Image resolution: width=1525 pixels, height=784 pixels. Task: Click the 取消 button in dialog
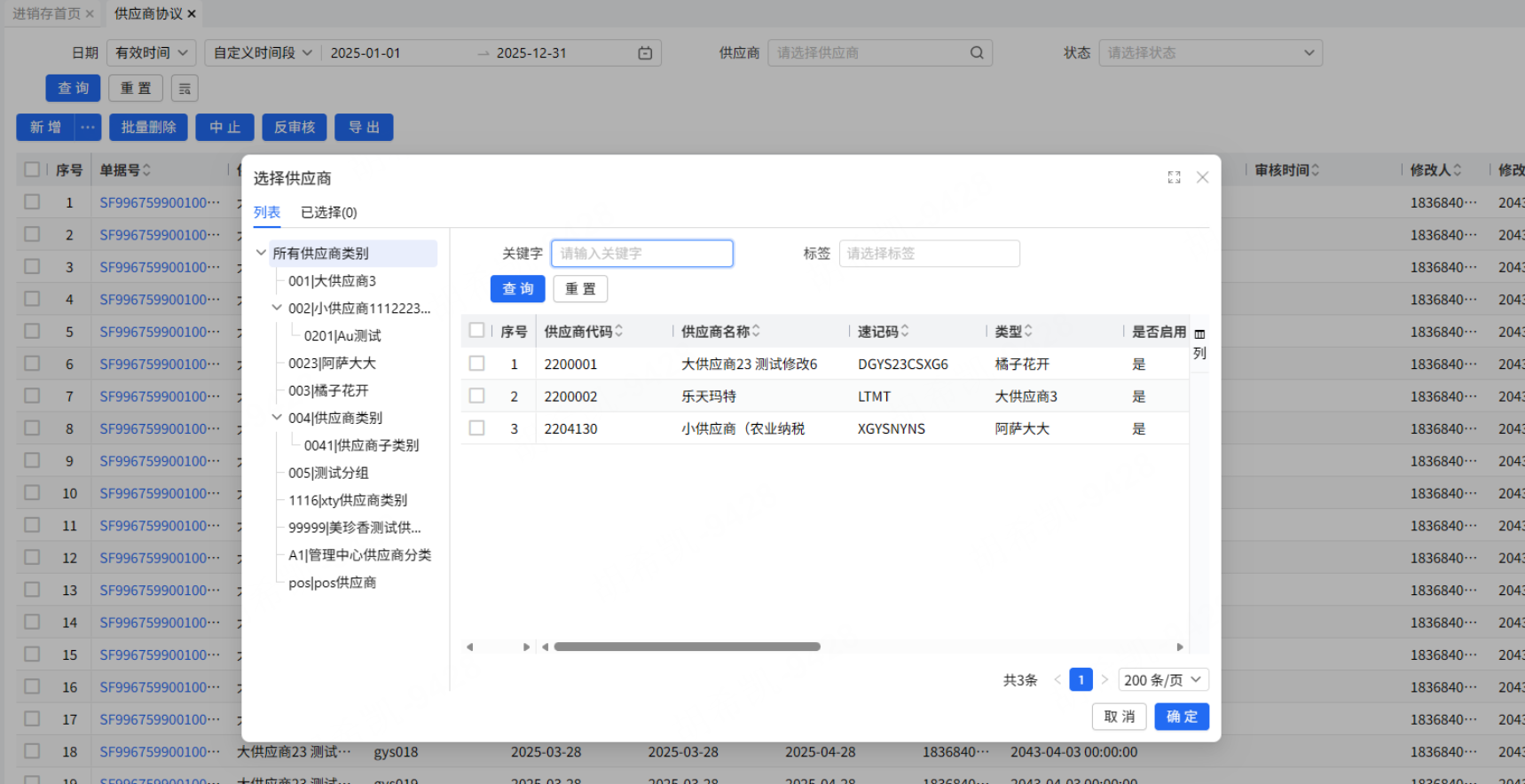click(x=1119, y=717)
